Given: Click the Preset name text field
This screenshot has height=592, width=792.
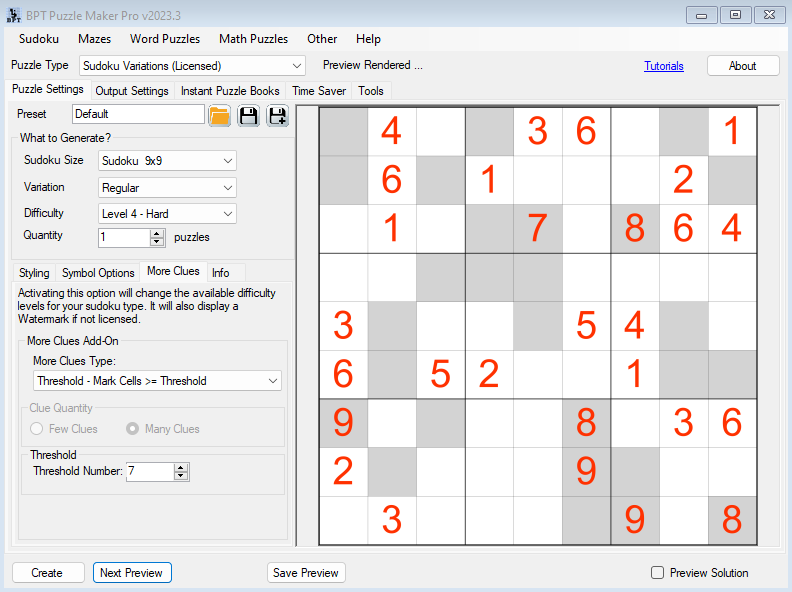Looking at the screenshot, I should point(138,114).
